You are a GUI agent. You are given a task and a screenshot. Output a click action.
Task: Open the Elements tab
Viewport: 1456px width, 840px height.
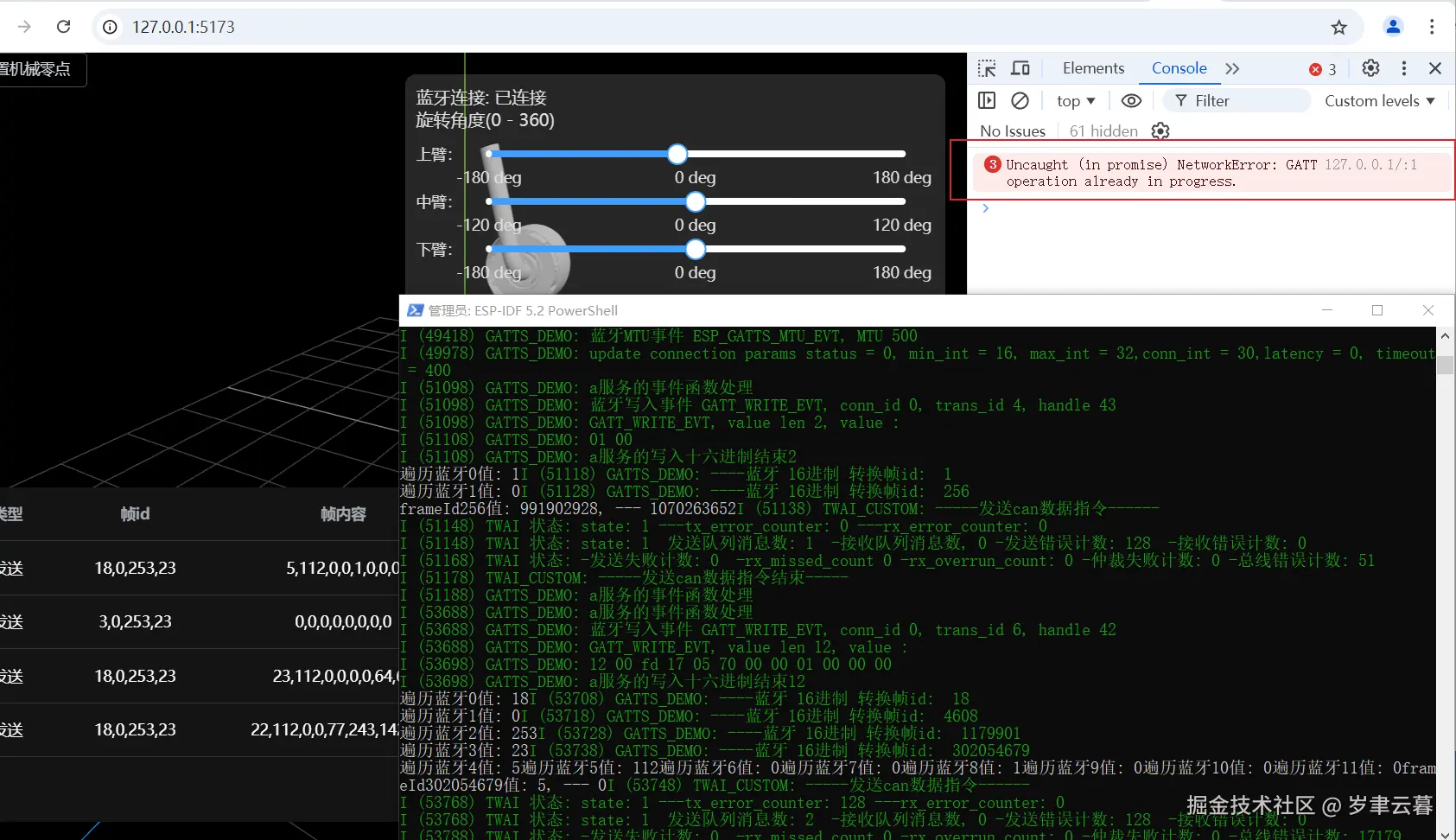(1093, 68)
